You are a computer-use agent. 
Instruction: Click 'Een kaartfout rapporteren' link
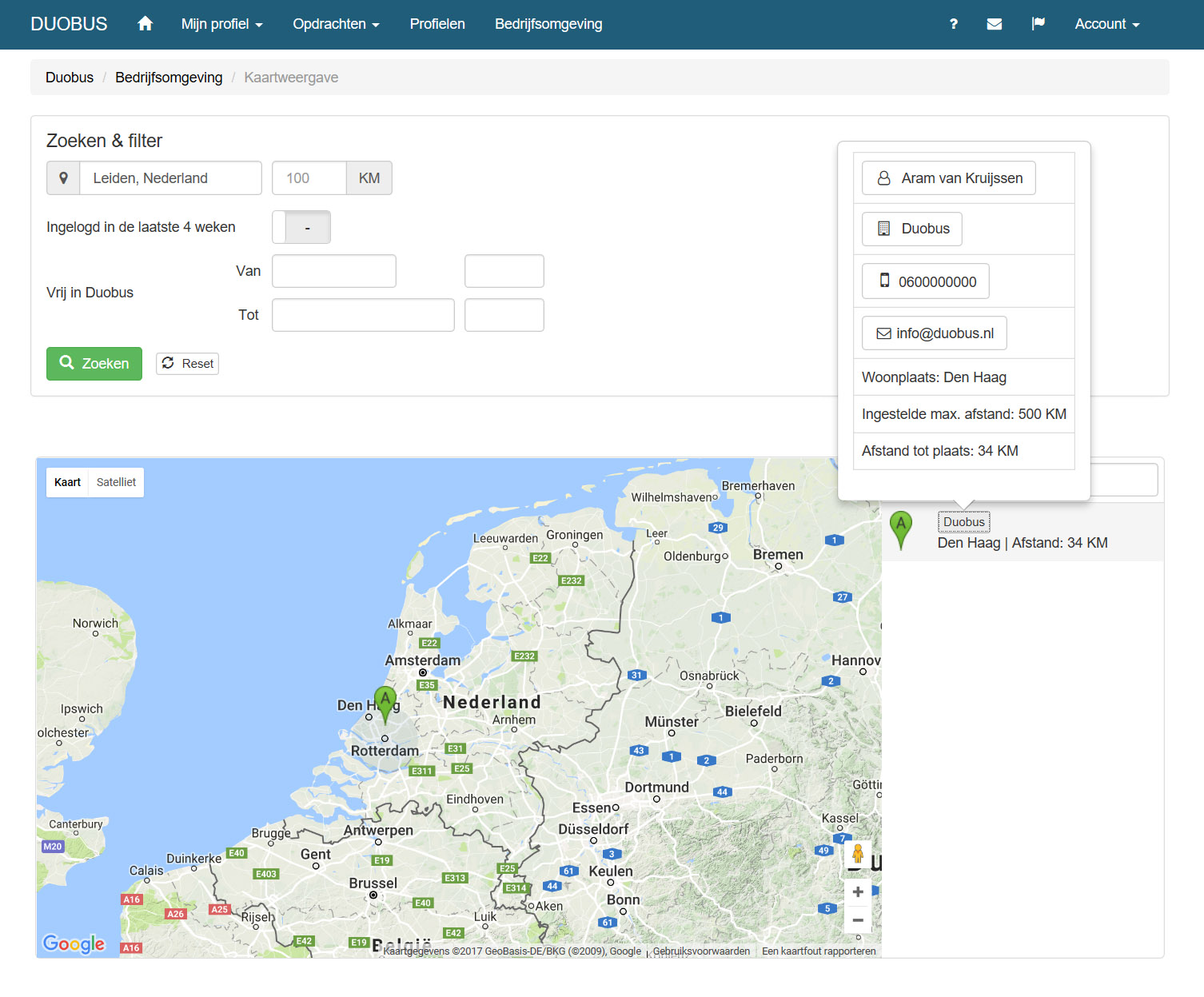(819, 951)
